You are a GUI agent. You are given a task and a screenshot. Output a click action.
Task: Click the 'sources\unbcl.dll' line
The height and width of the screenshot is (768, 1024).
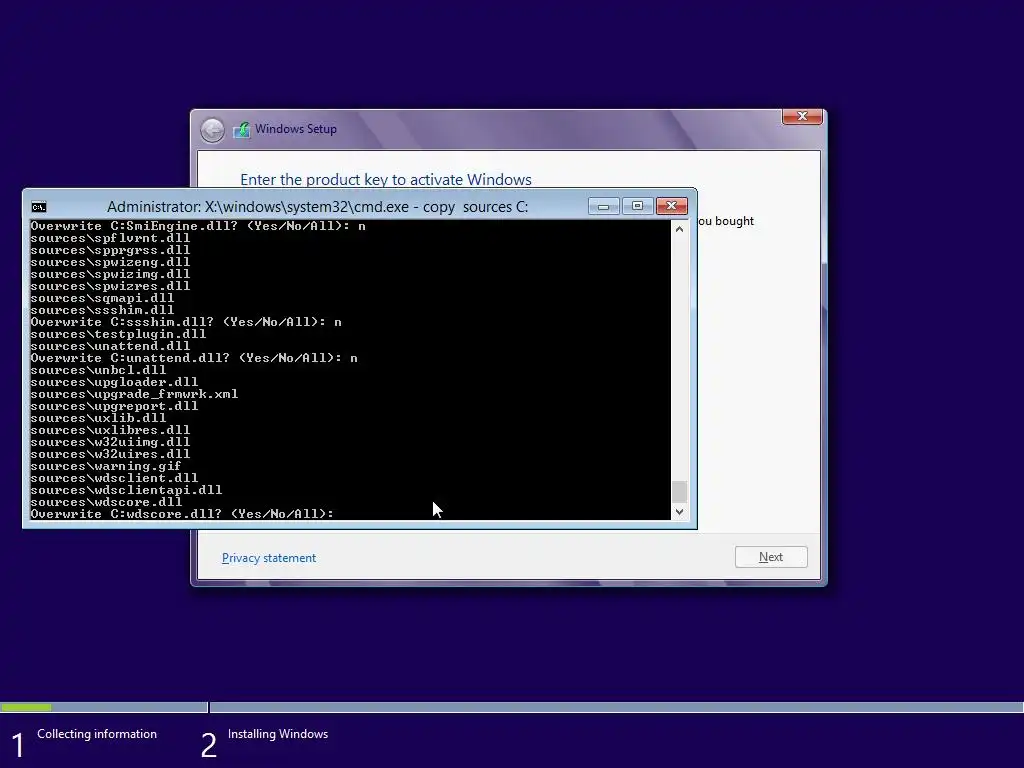coord(99,370)
